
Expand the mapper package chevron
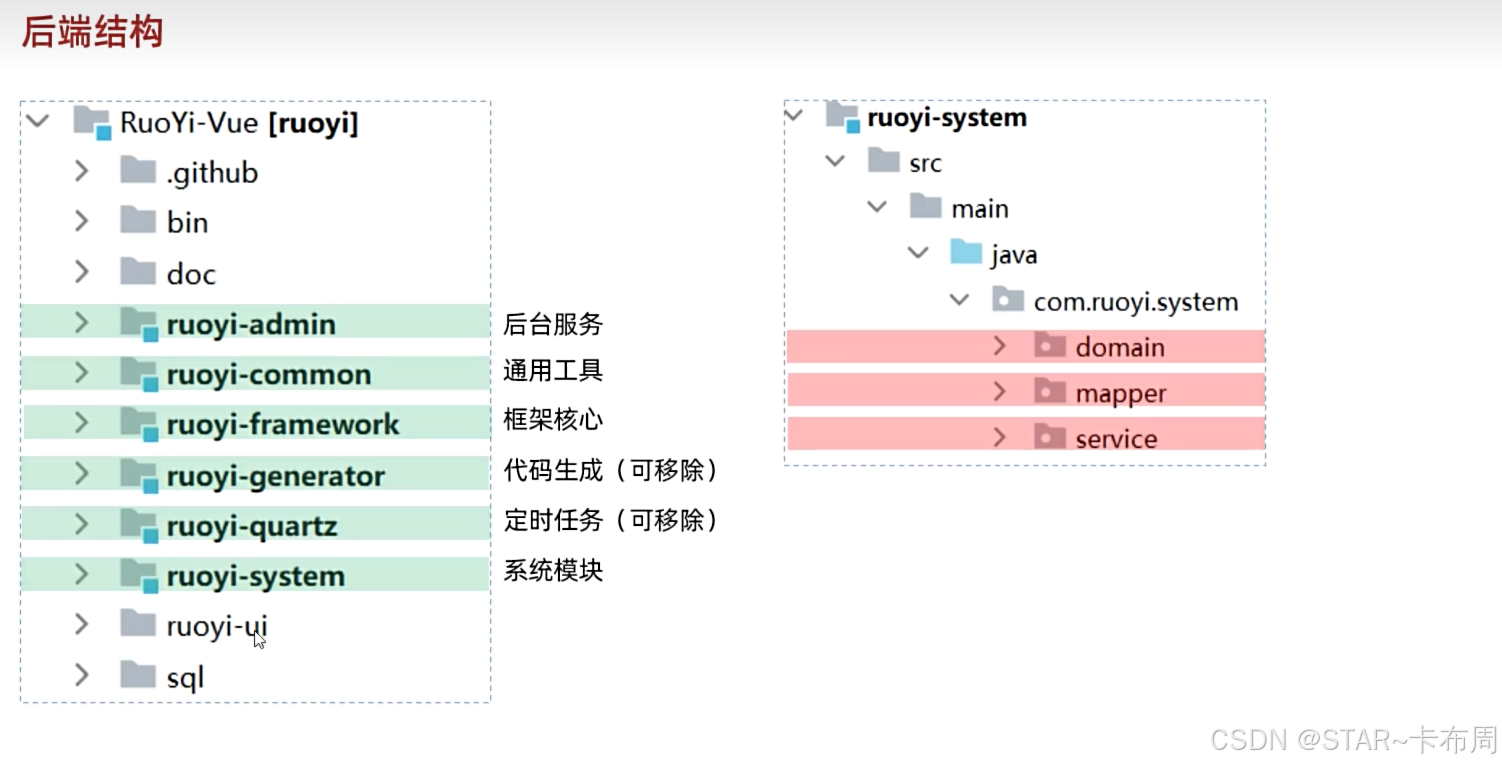click(999, 391)
